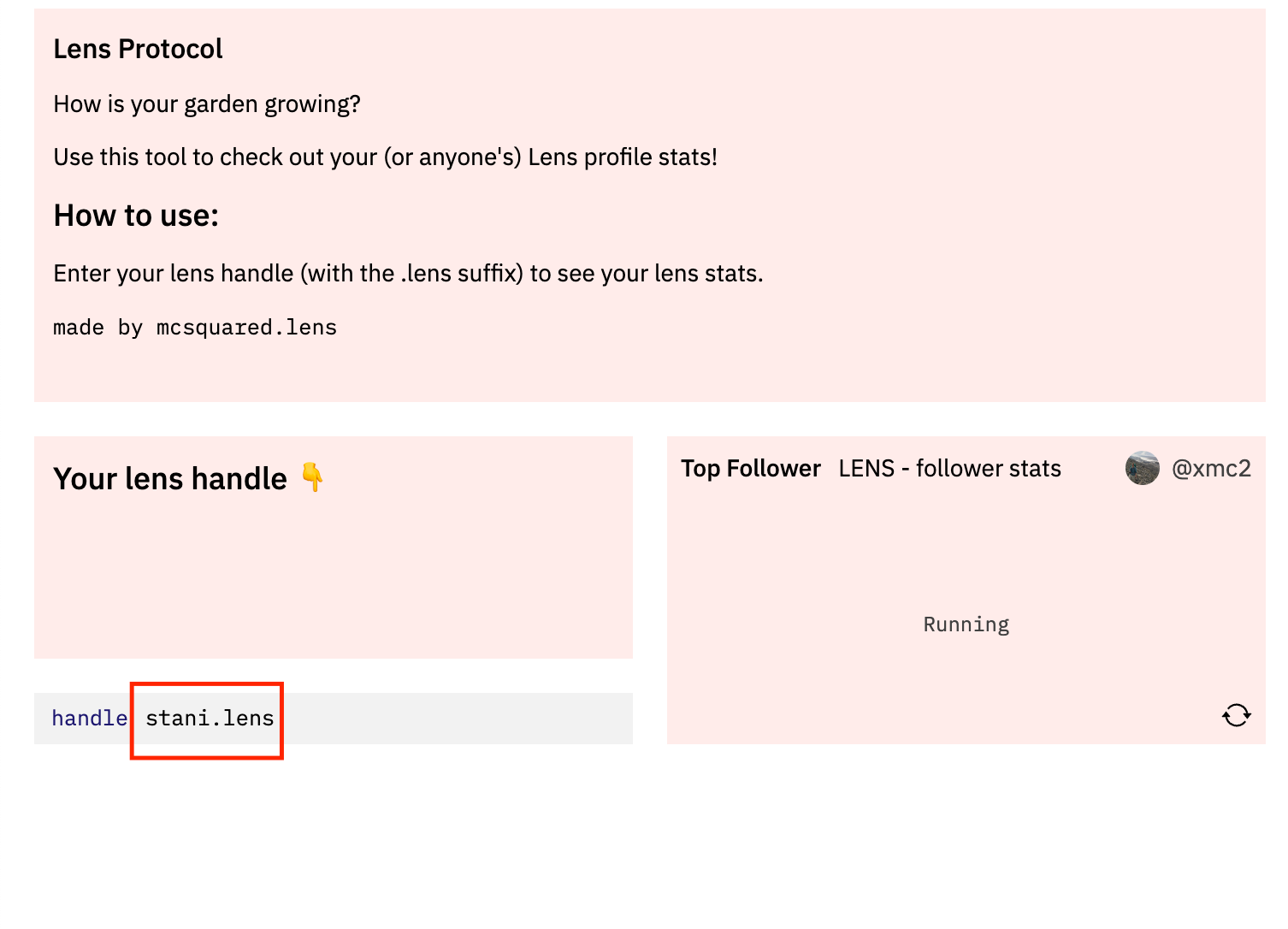Select the Lens Protocol heading
The image size is (1288, 929).
(x=138, y=49)
